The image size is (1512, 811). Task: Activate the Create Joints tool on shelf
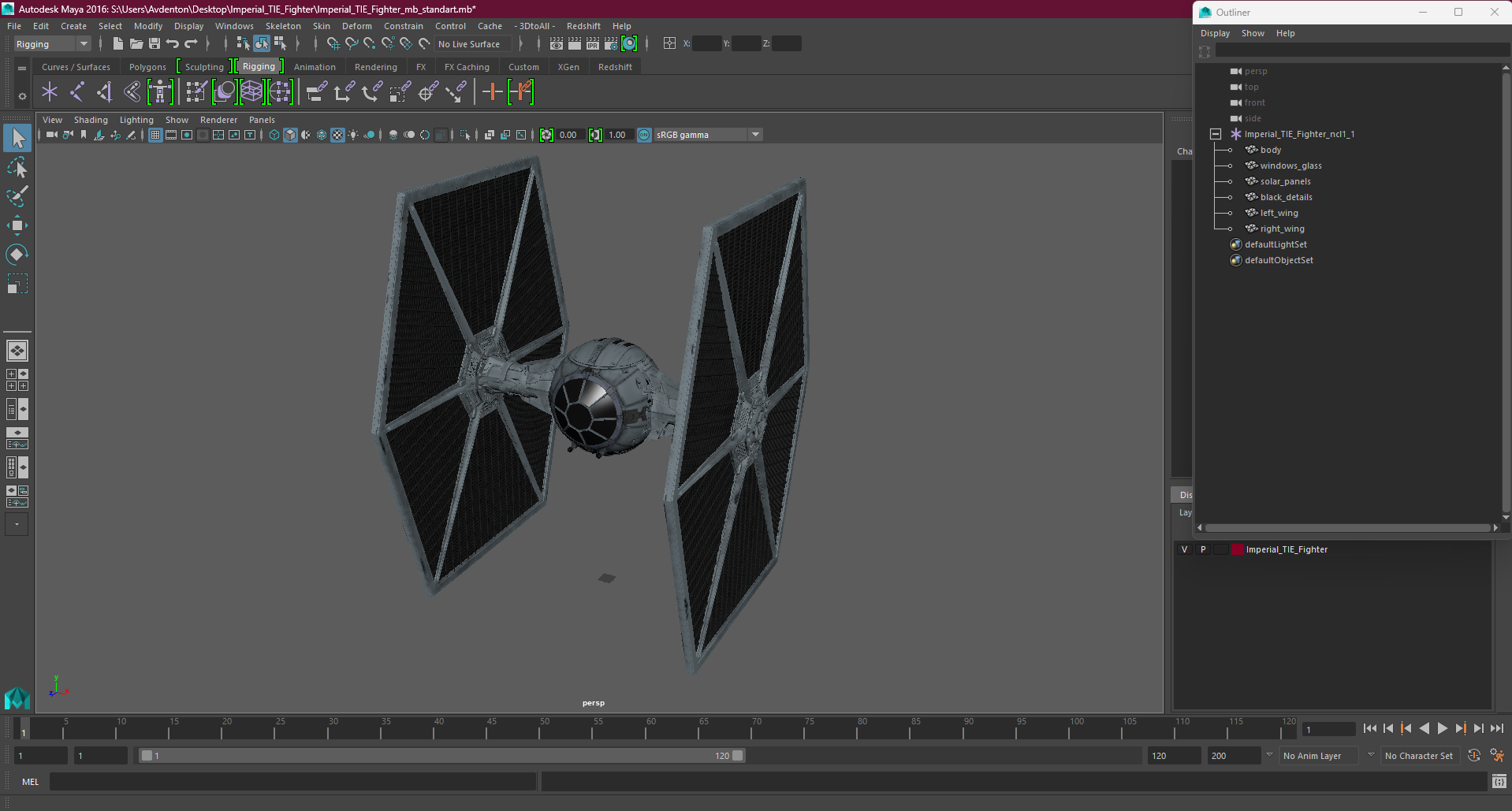pos(77,92)
